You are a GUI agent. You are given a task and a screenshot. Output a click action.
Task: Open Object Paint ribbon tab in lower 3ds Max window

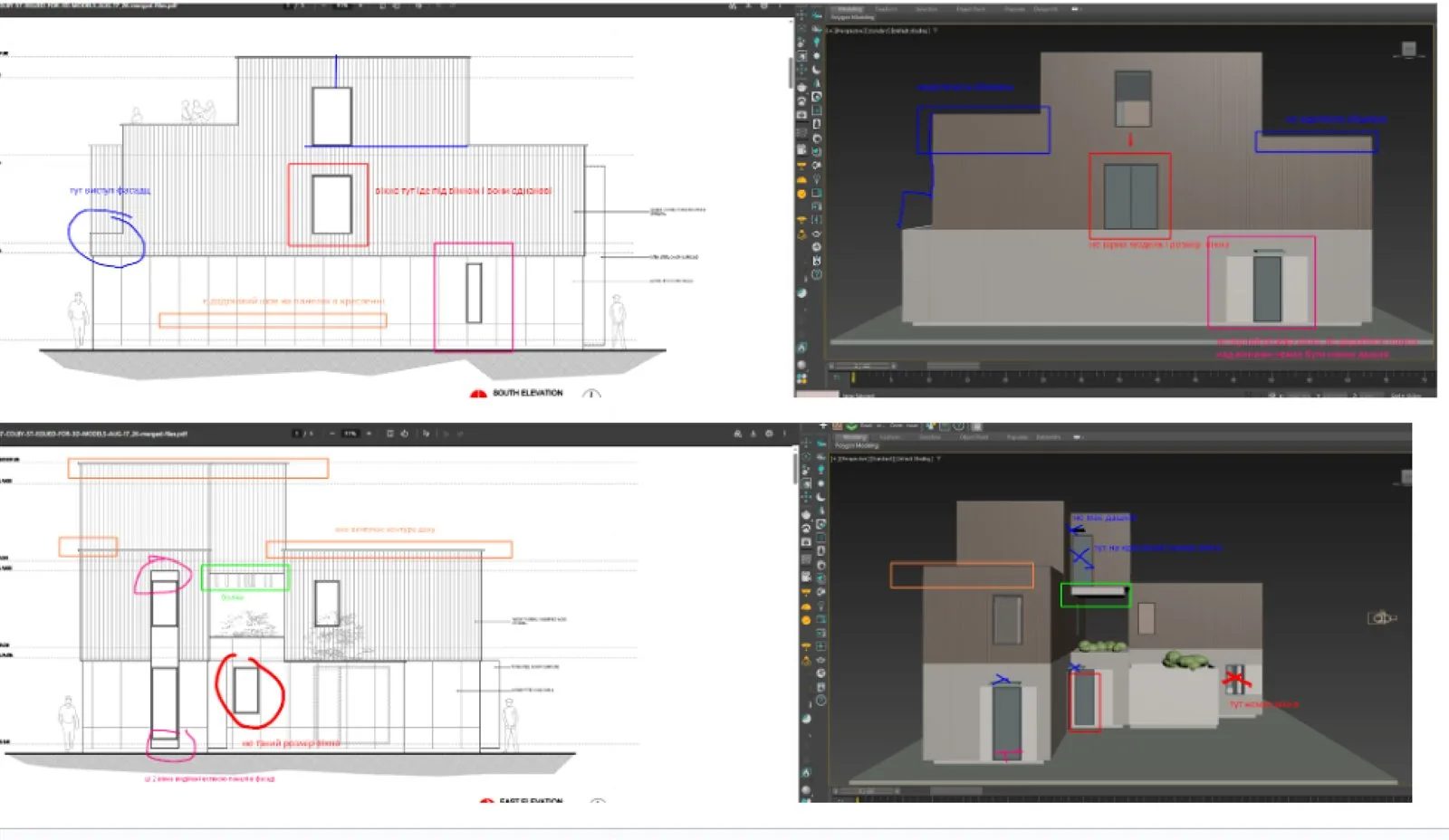974,437
